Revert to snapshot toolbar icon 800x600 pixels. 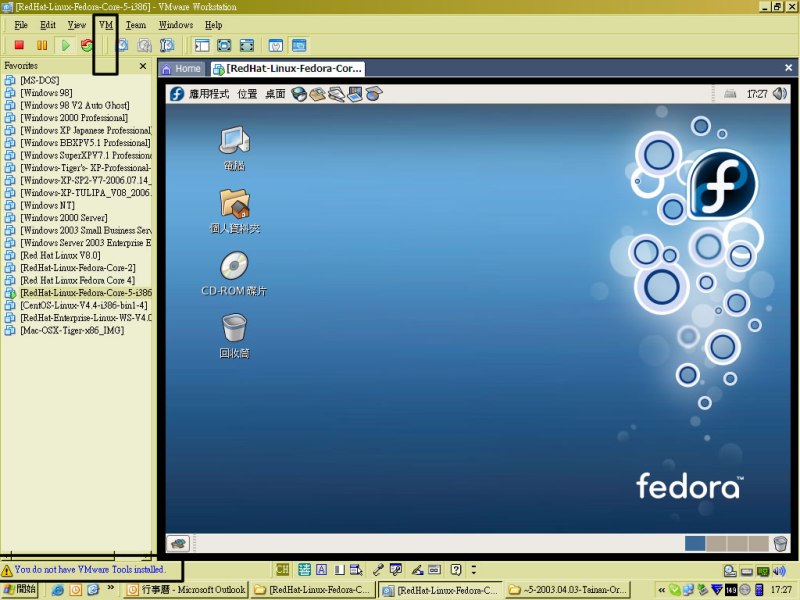145,45
